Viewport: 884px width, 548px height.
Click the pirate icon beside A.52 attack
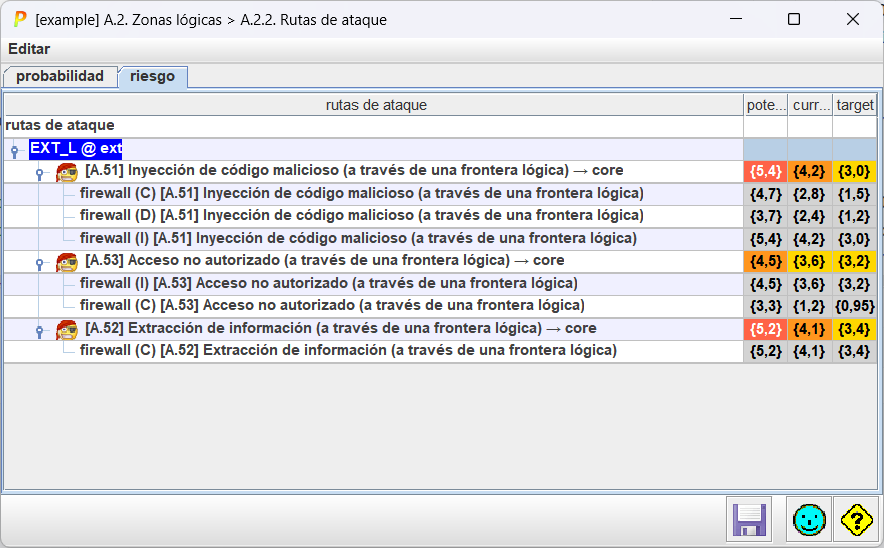[67, 330]
